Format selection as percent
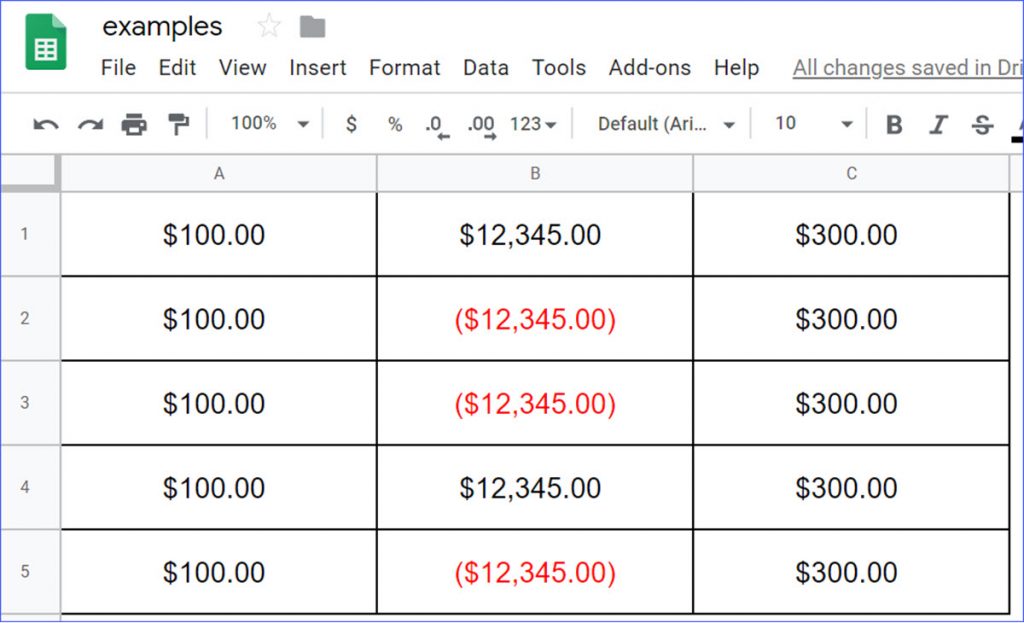Viewport: 1024px width, 623px height. point(394,123)
